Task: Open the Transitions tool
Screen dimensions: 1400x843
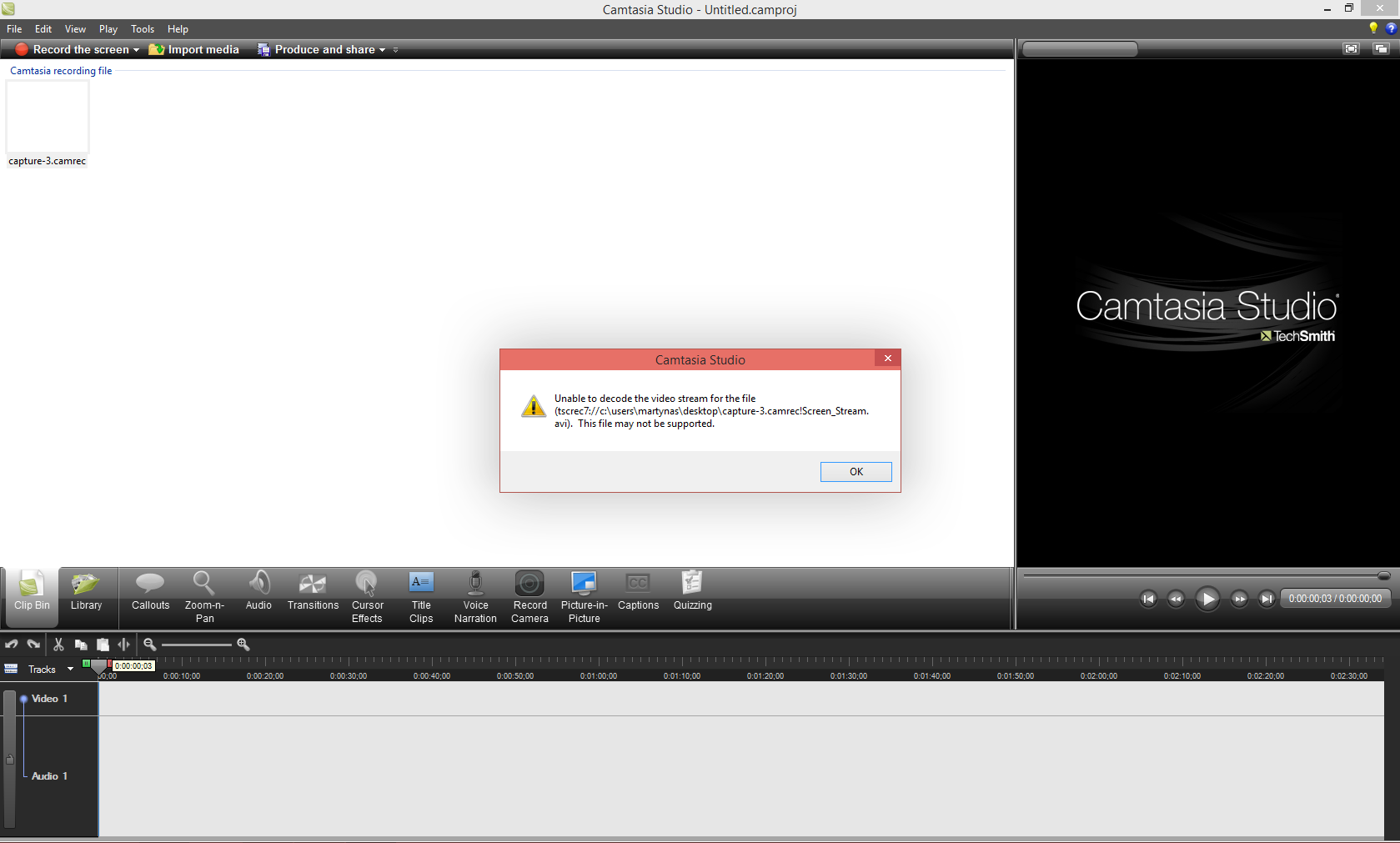Action: tap(313, 591)
